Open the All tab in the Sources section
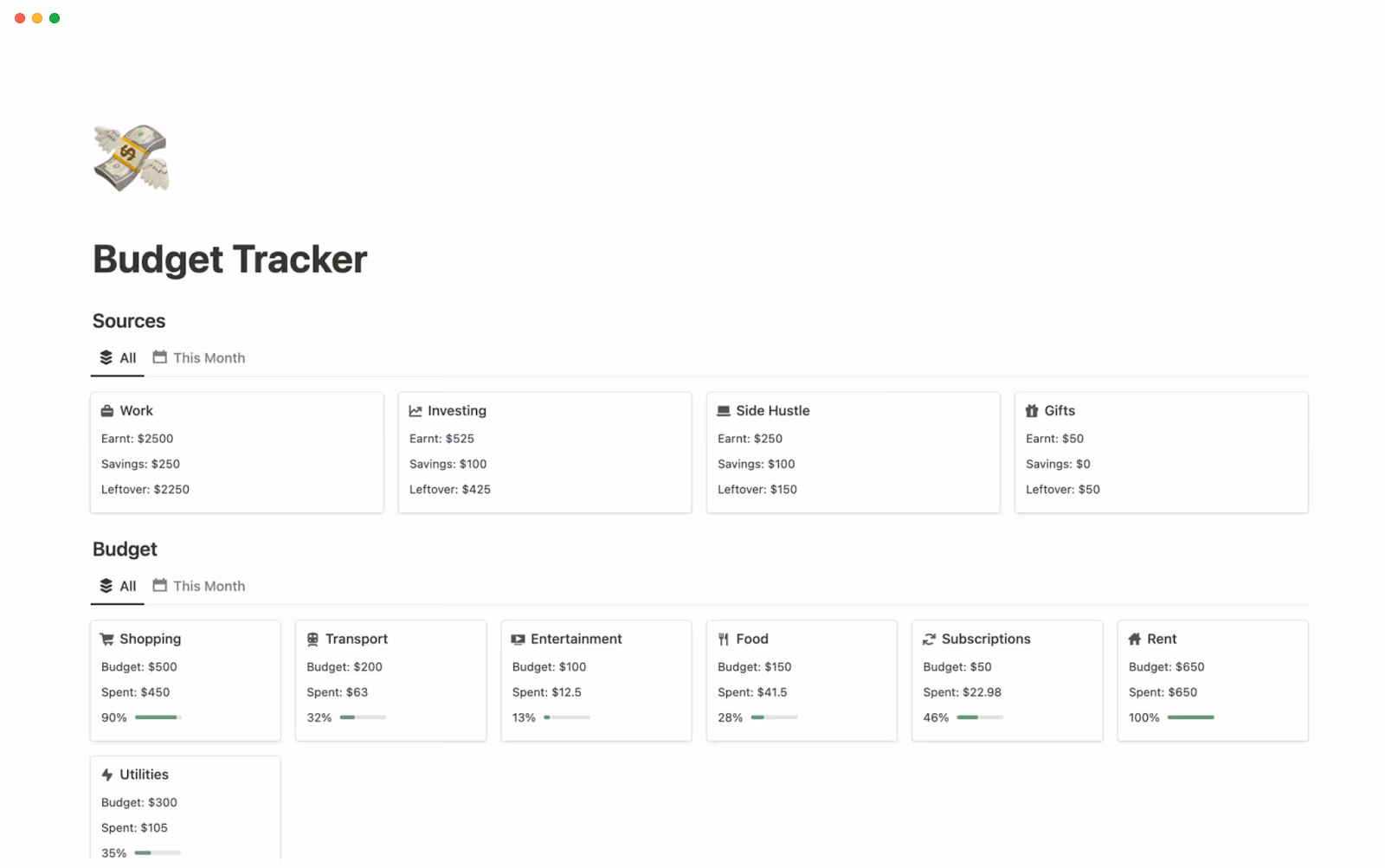Image resolution: width=1385 pixels, height=868 pixels. tap(117, 357)
